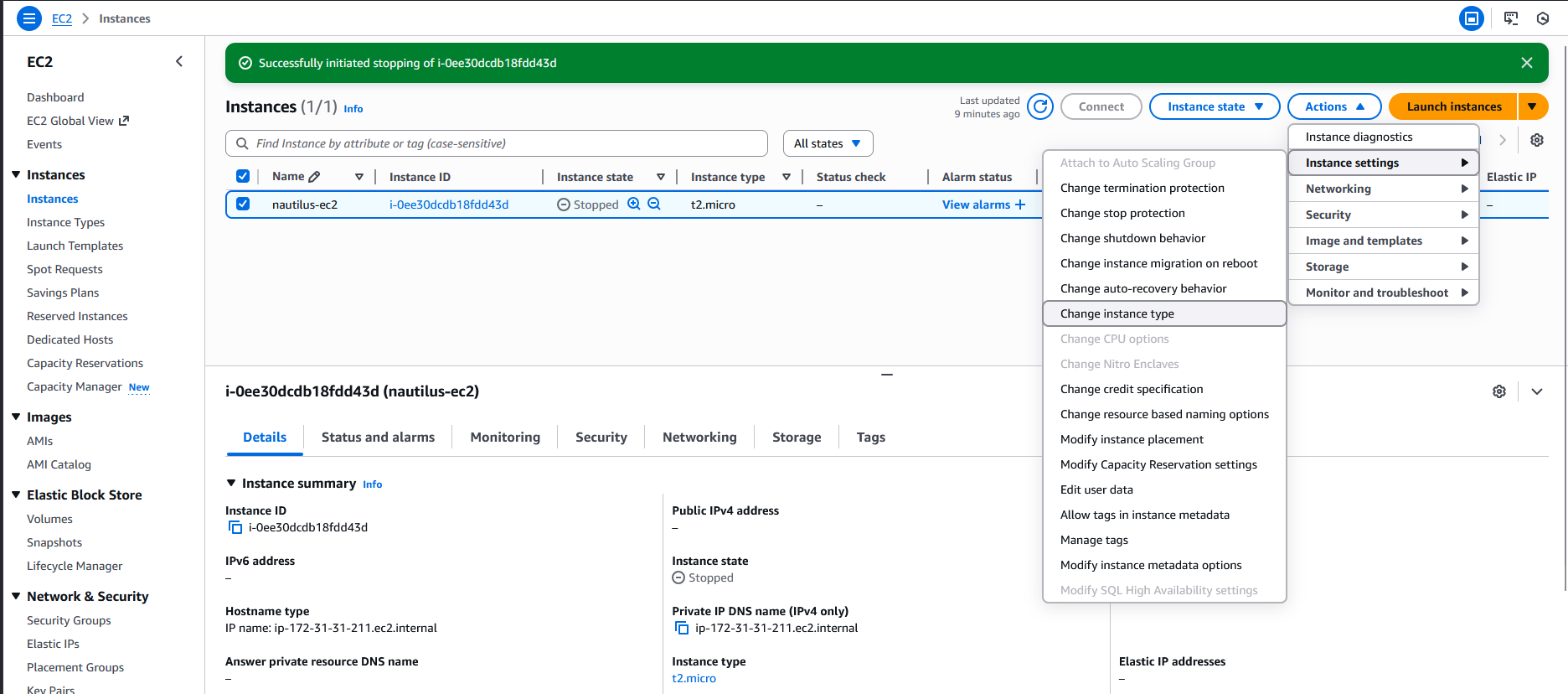Collapse the Elastic Block Store section
The width and height of the screenshot is (1568, 694).
(16, 495)
